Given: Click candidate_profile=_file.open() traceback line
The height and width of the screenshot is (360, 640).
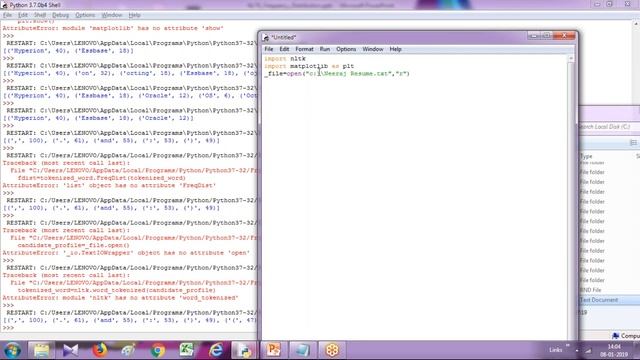Looking at the screenshot, I should (73, 245).
